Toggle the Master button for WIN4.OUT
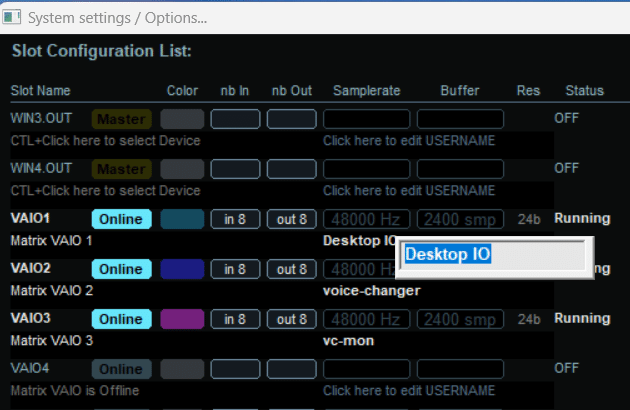The width and height of the screenshot is (630, 410). click(122, 169)
